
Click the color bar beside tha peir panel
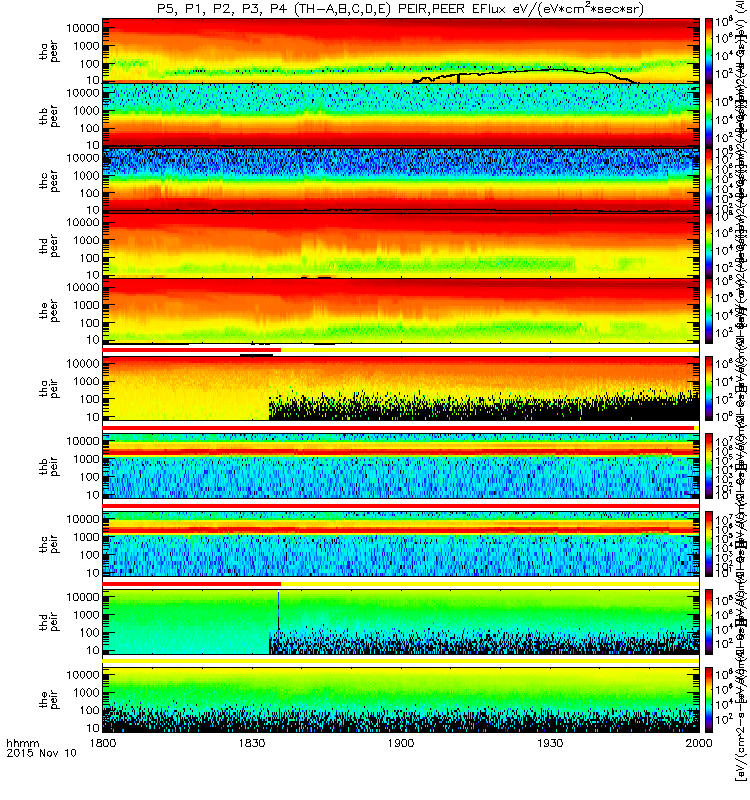709,388
